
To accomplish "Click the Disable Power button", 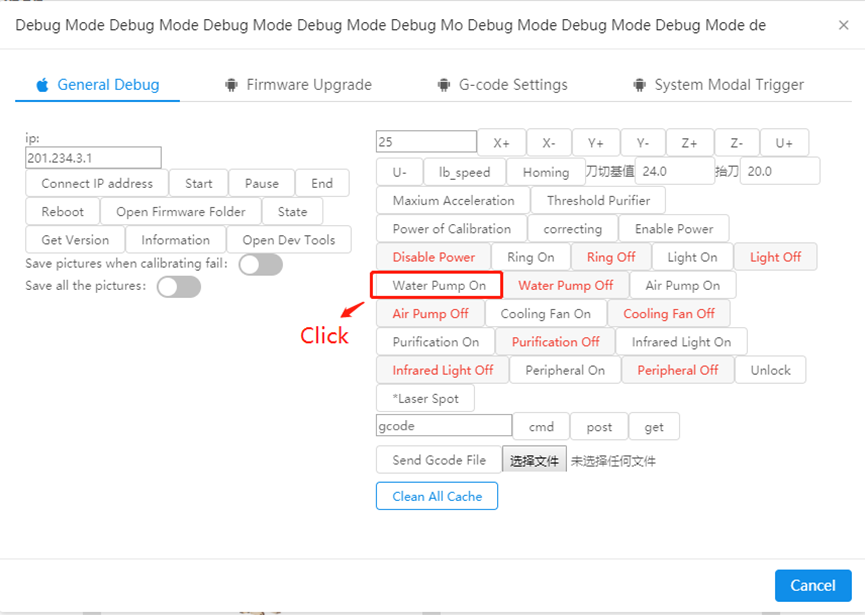I will [433, 257].
